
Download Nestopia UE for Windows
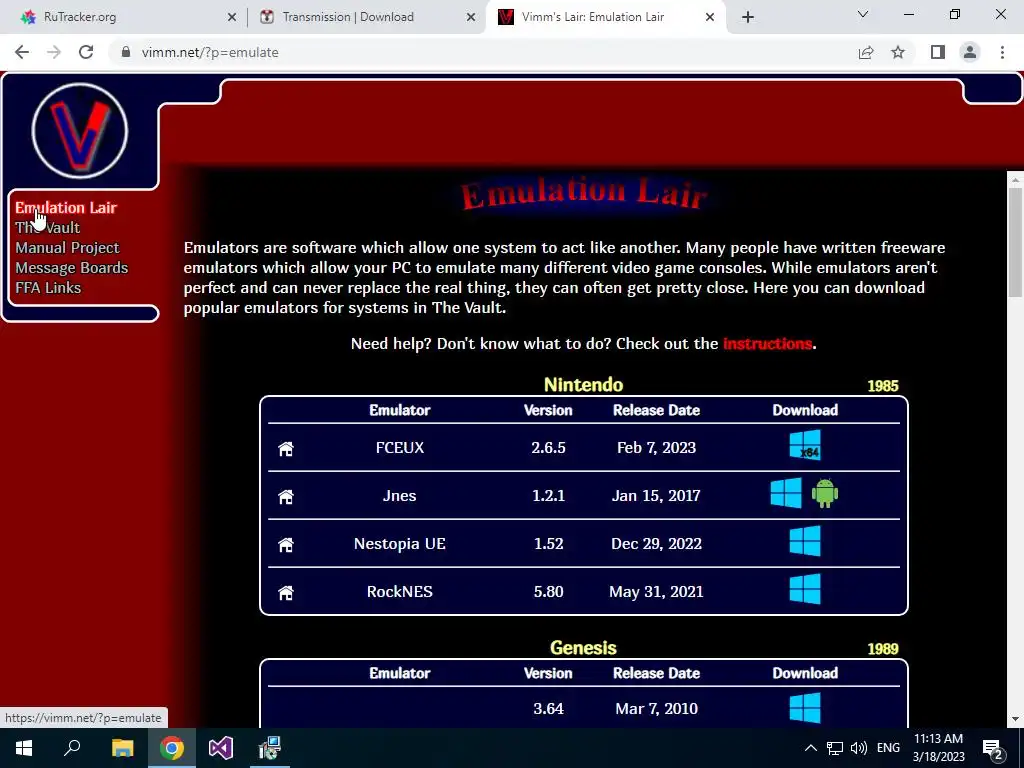(x=805, y=541)
